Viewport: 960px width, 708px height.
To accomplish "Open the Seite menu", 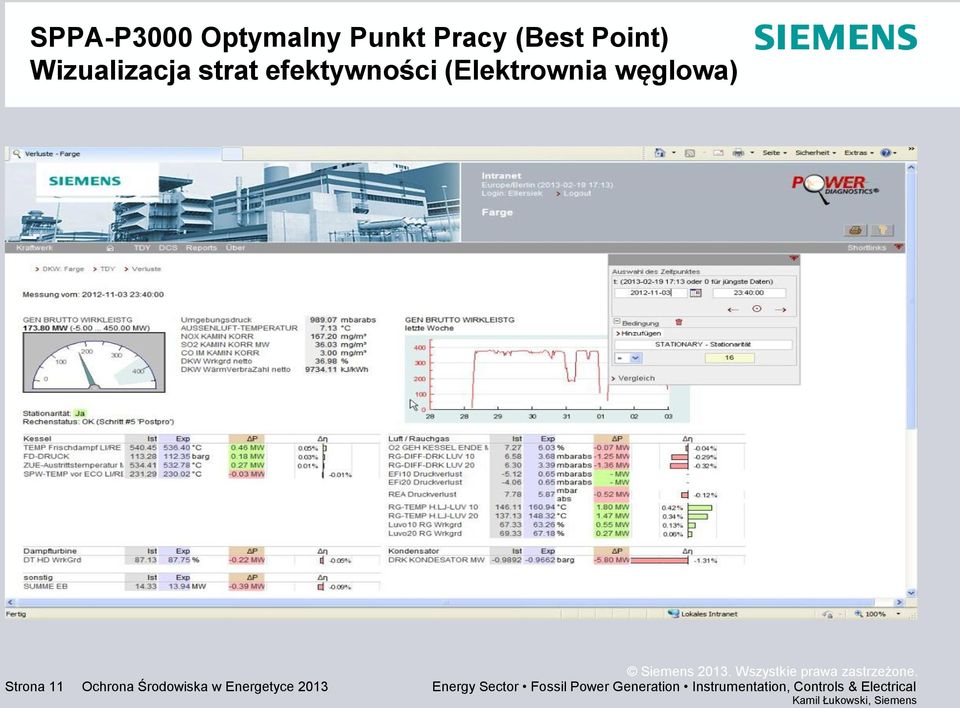I will point(774,153).
